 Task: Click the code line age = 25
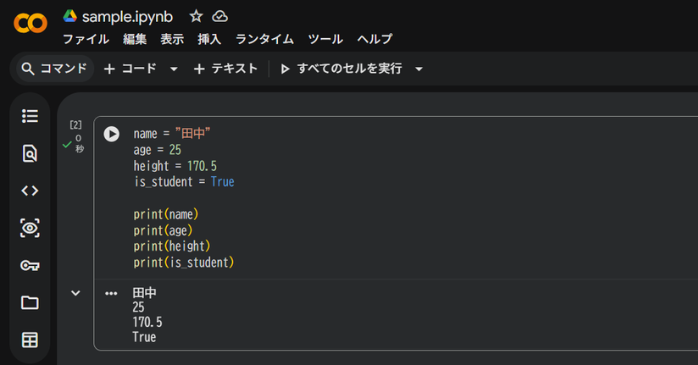click(x=157, y=150)
